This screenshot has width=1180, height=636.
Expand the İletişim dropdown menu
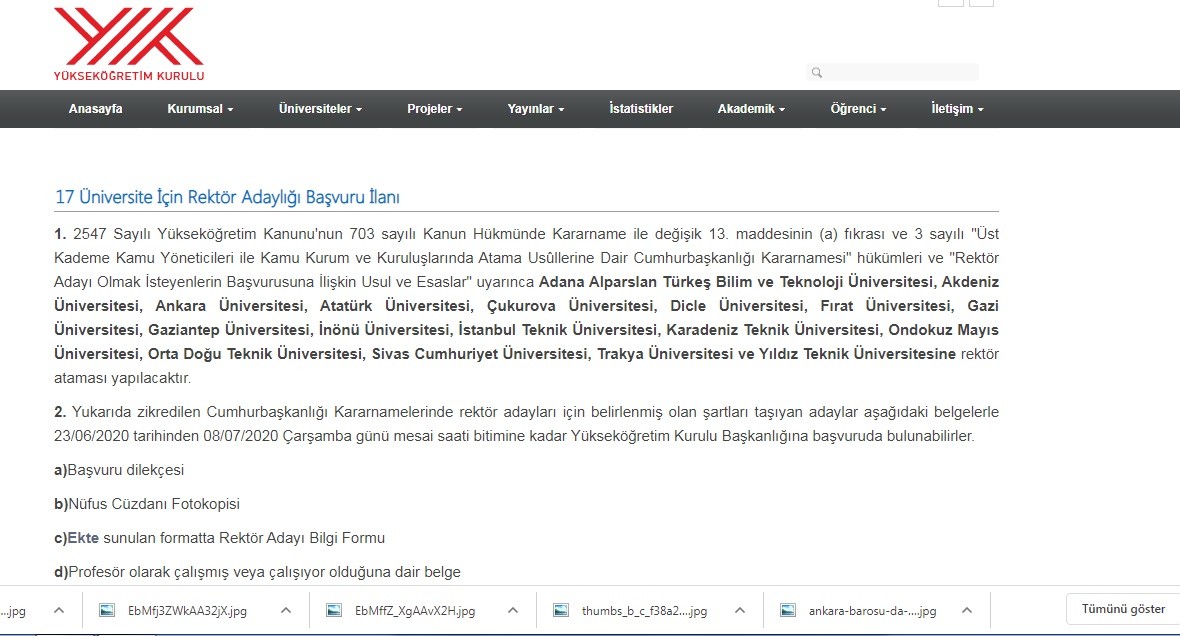coord(957,108)
